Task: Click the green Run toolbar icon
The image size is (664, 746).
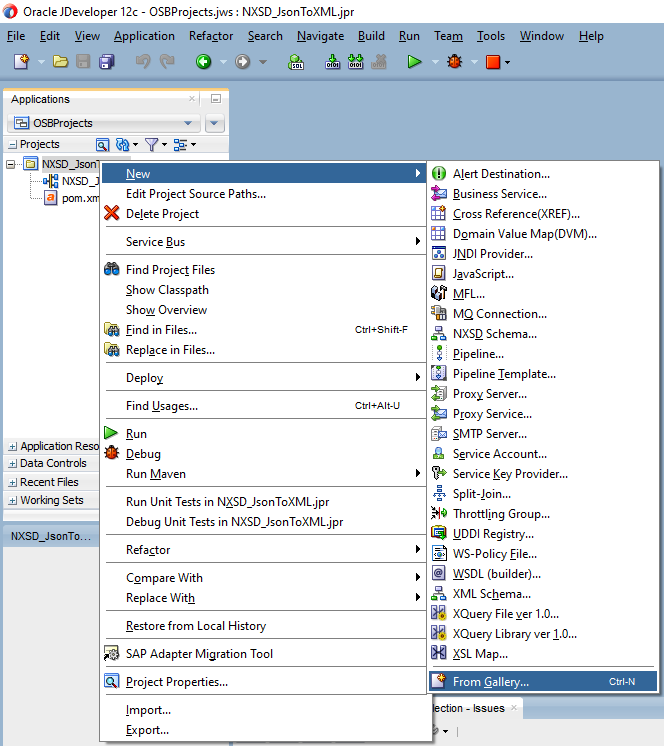Action: [414, 62]
